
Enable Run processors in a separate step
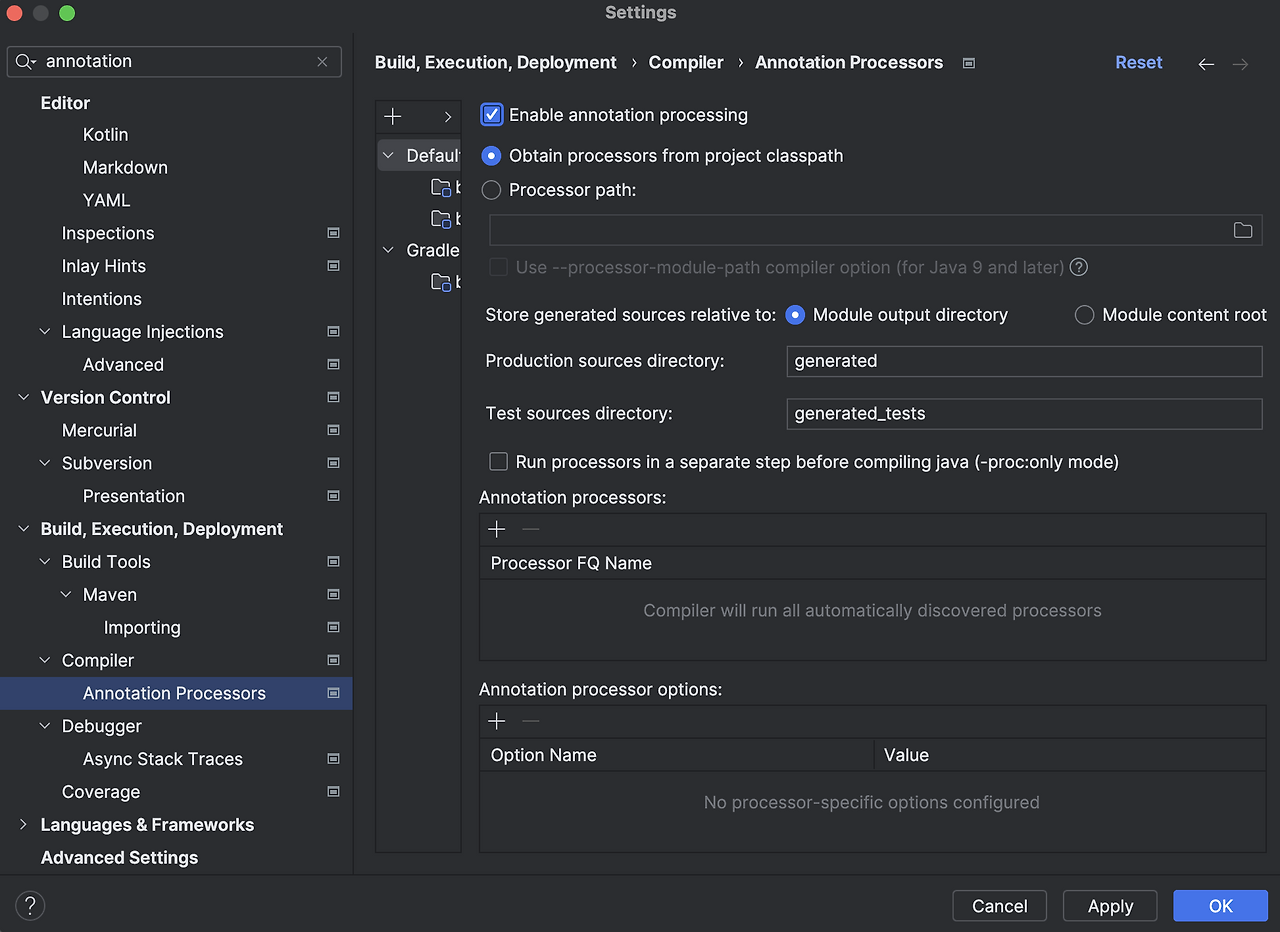click(x=498, y=462)
